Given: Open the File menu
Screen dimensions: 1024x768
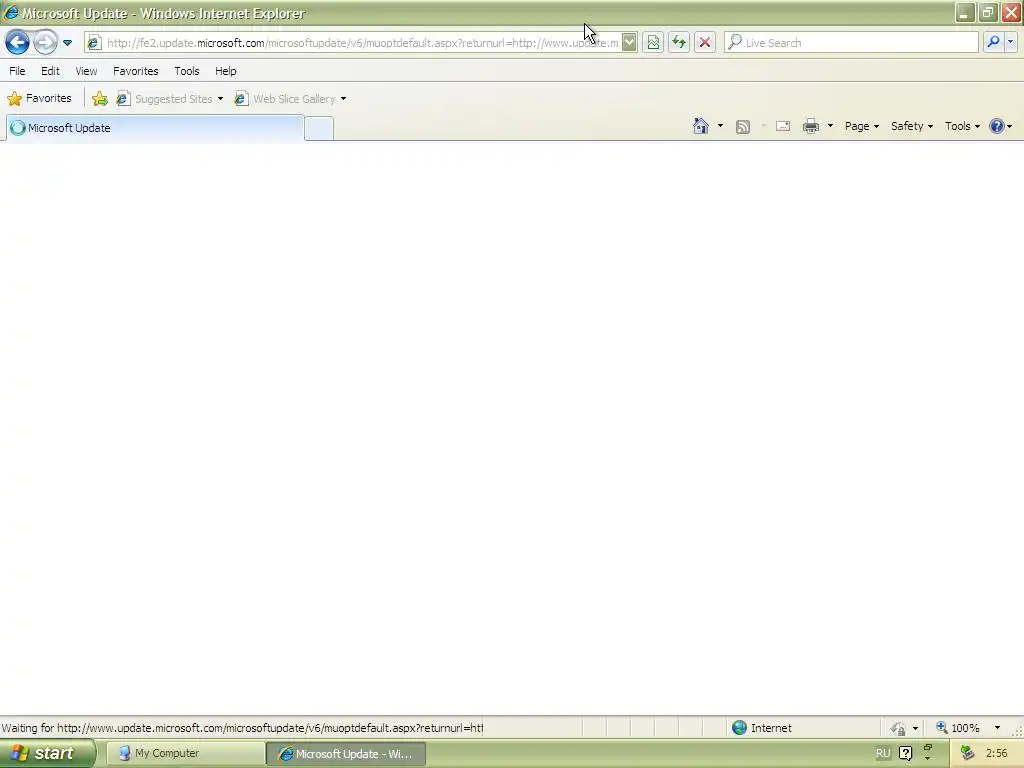Looking at the screenshot, I should pyautogui.click(x=18, y=71).
